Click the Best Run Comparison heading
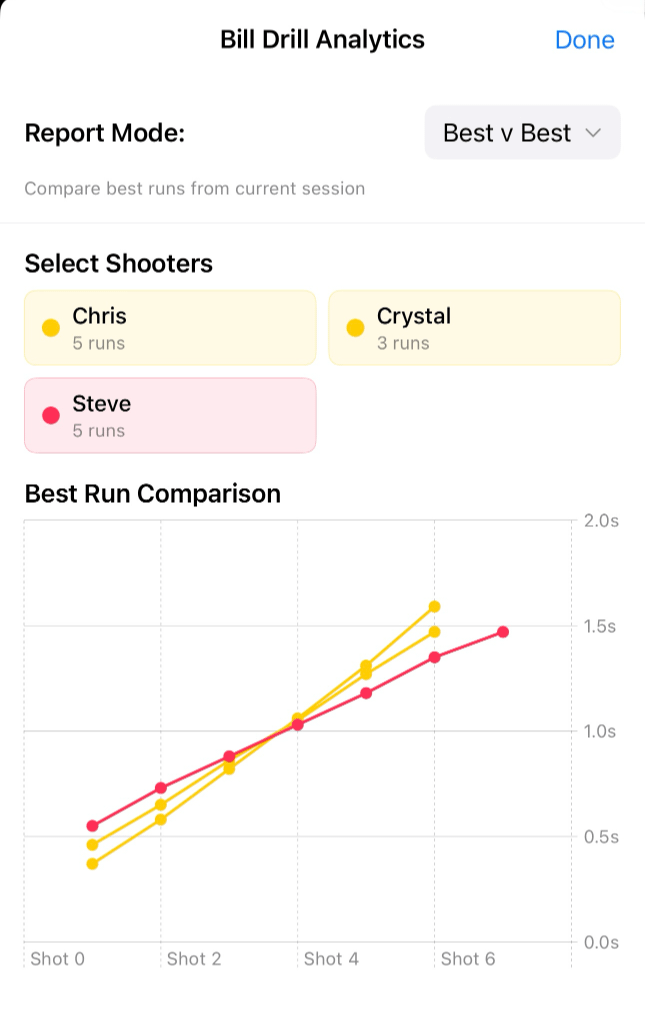645x1012 pixels. tap(152, 494)
